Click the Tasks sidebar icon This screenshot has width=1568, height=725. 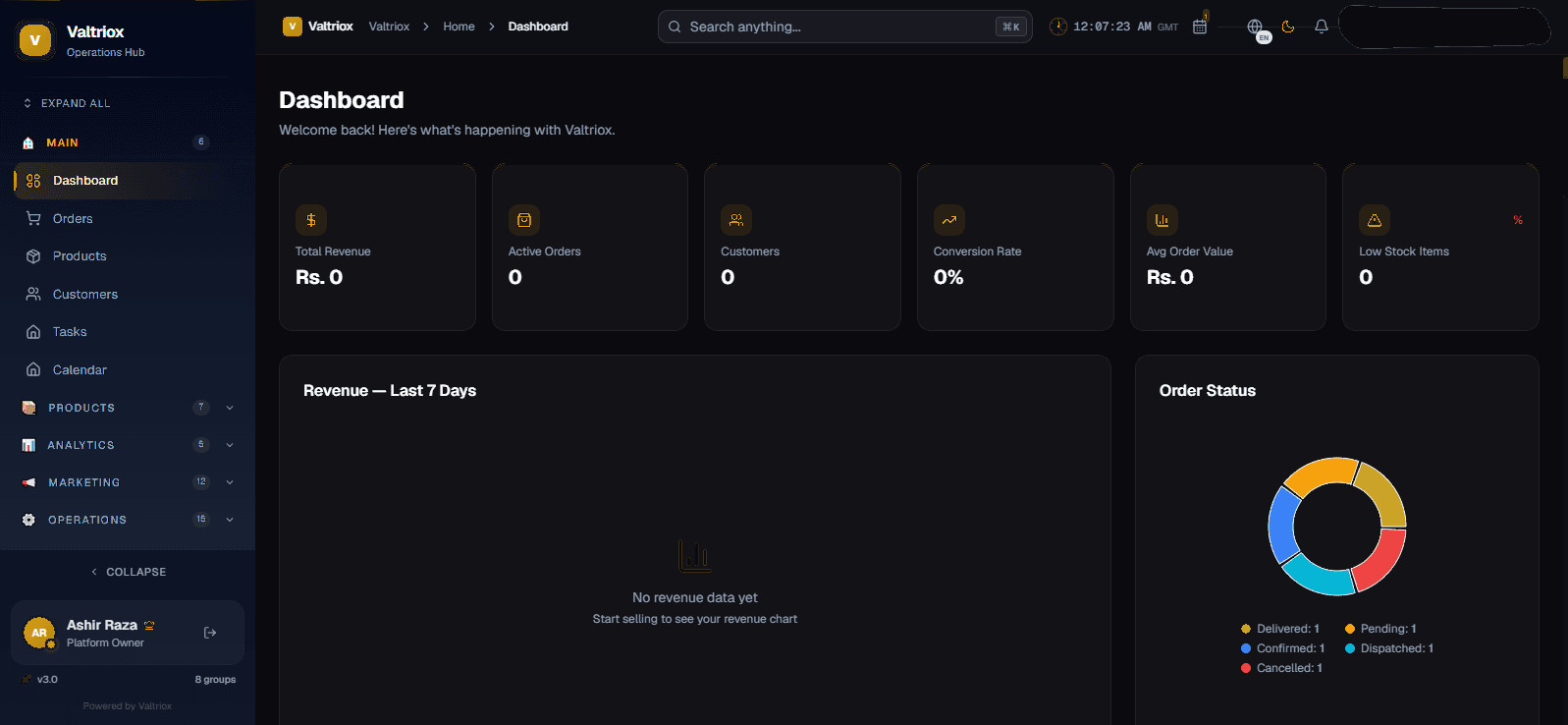33,332
